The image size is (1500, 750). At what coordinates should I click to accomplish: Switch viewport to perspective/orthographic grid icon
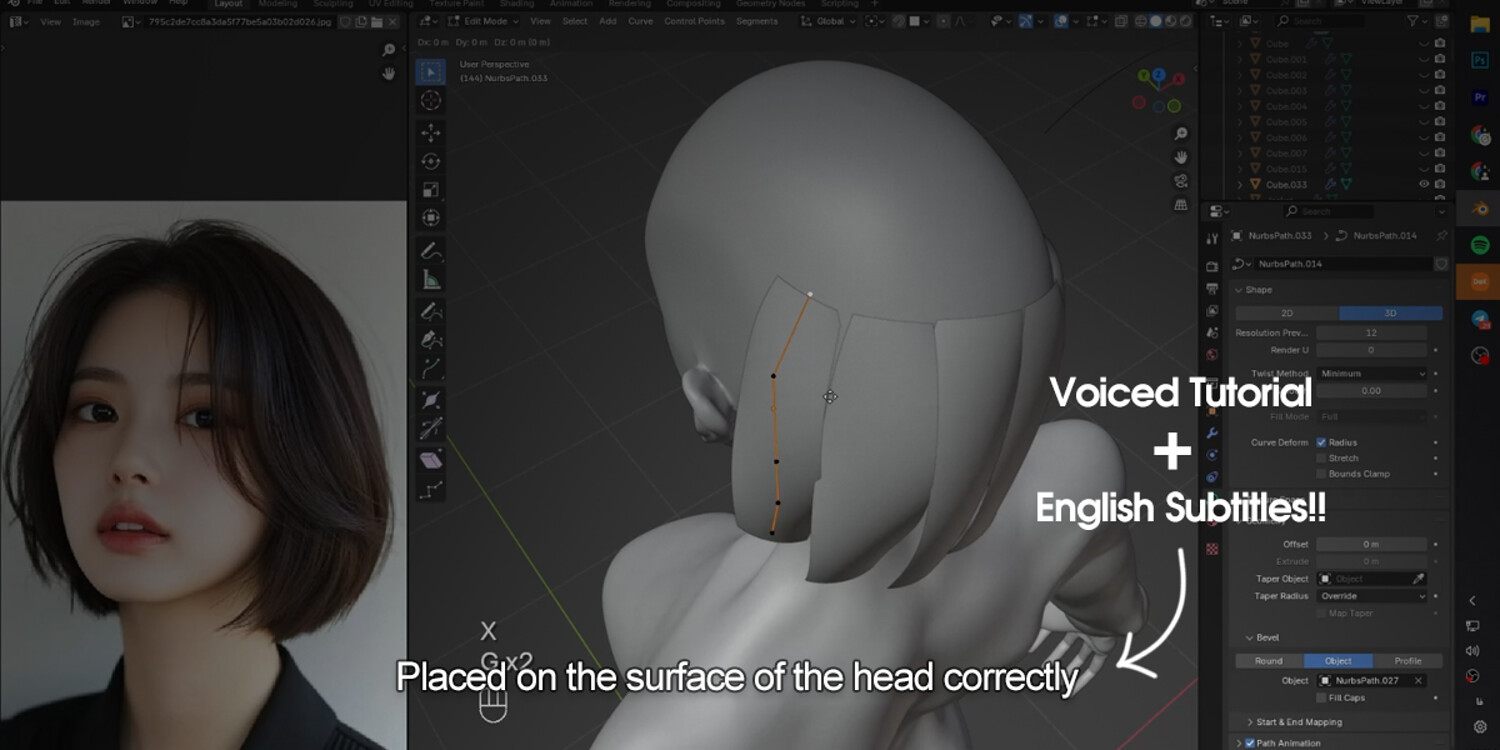[x=1181, y=204]
